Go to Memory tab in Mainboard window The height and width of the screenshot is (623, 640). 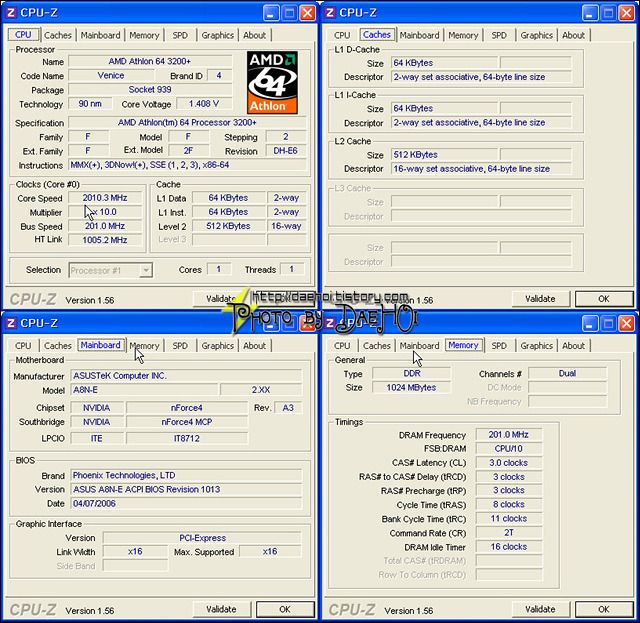(x=144, y=346)
